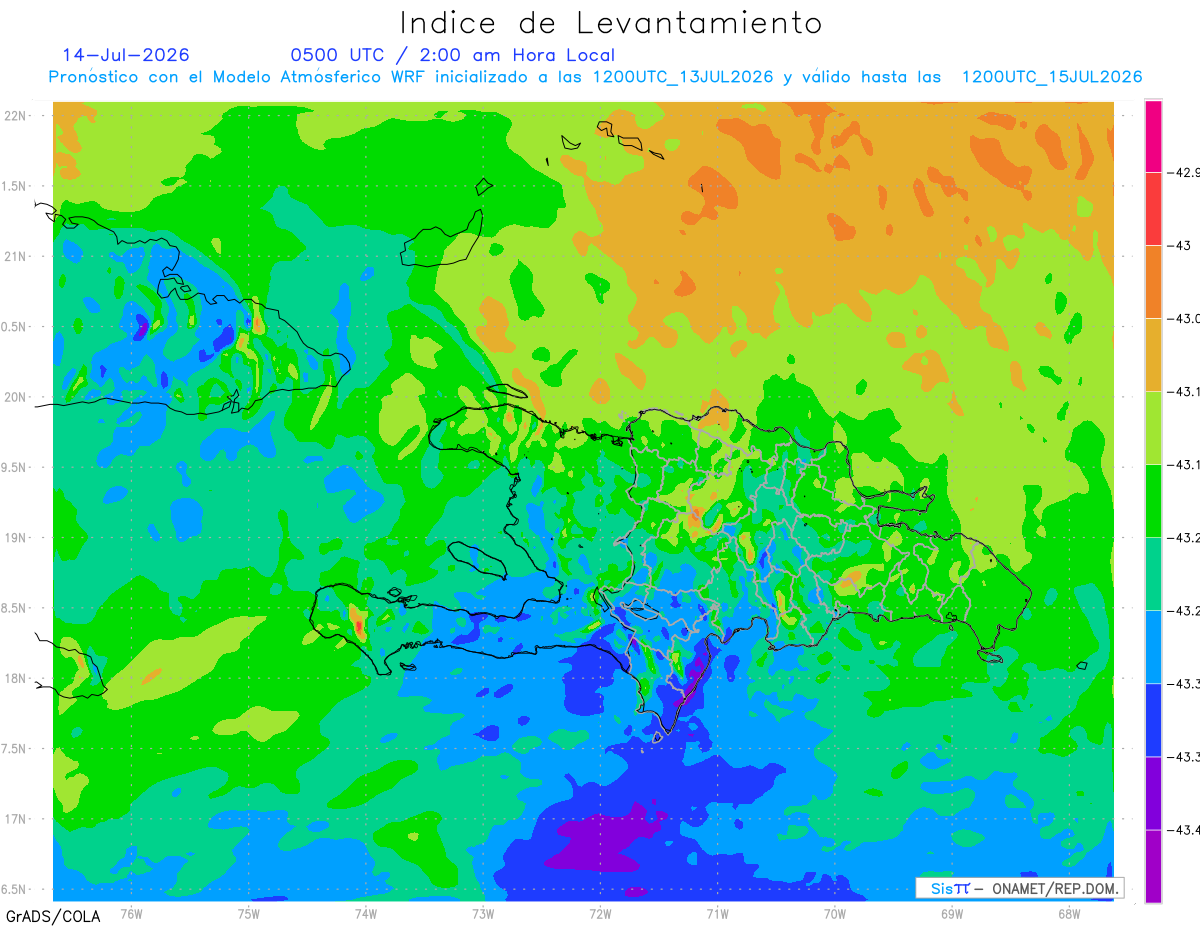Click the '20N' latitude label
The width and height of the screenshot is (1200, 927).
click(15, 398)
